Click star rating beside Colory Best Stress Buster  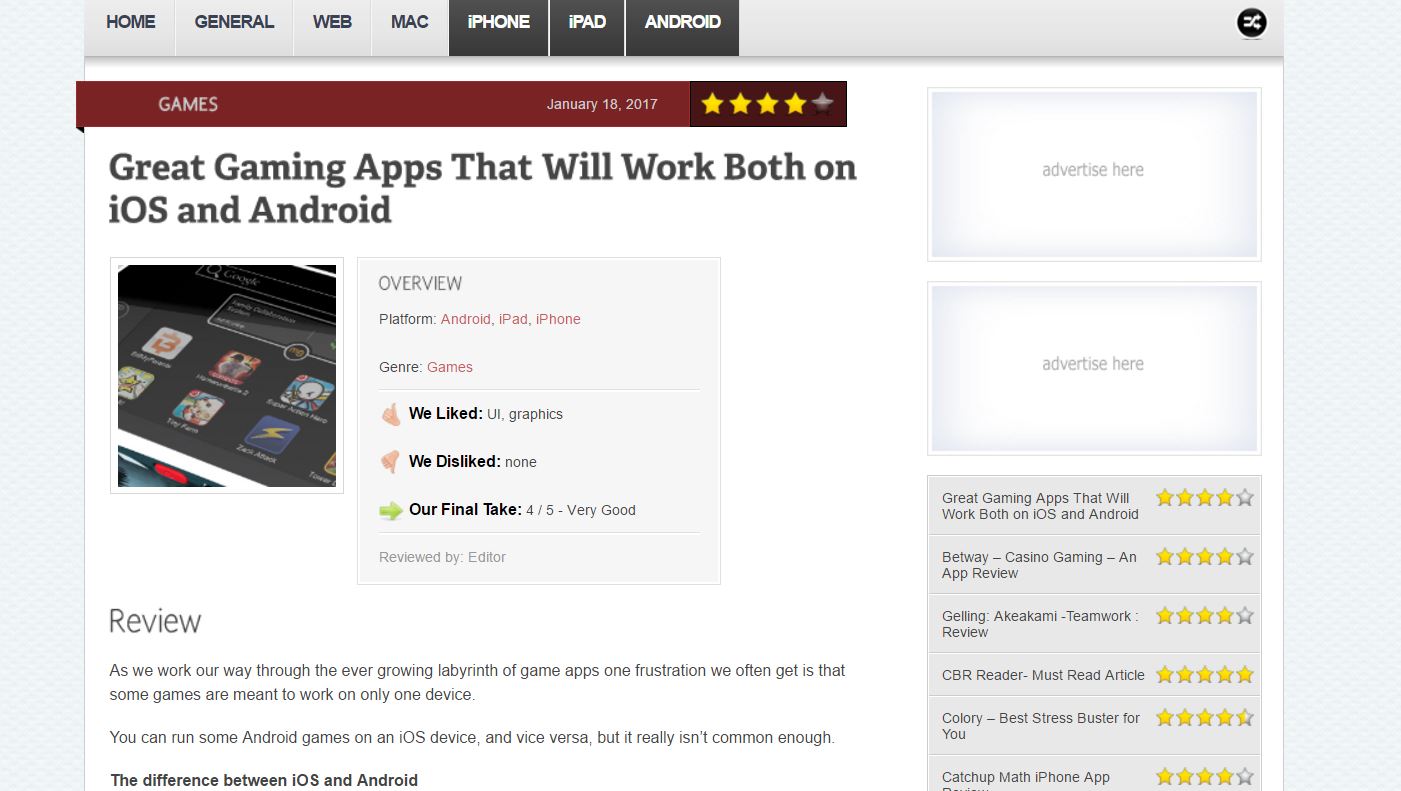click(x=1205, y=717)
